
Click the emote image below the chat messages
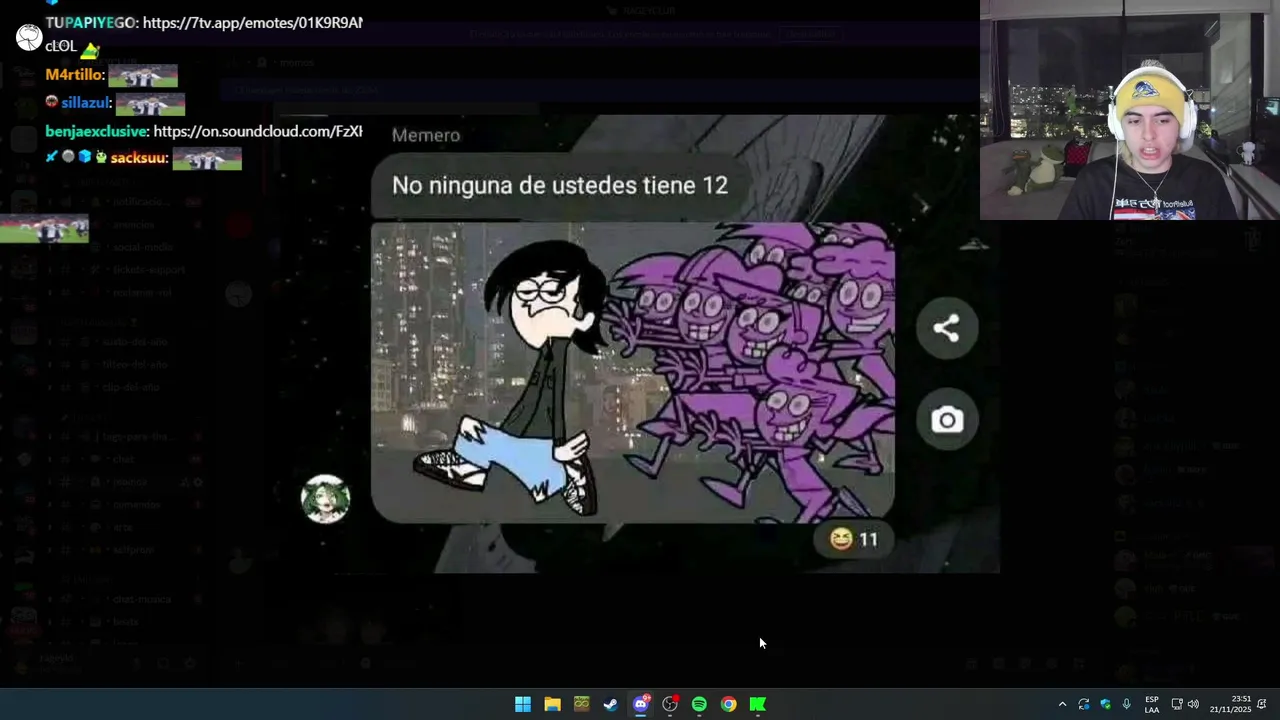point(44,229)
